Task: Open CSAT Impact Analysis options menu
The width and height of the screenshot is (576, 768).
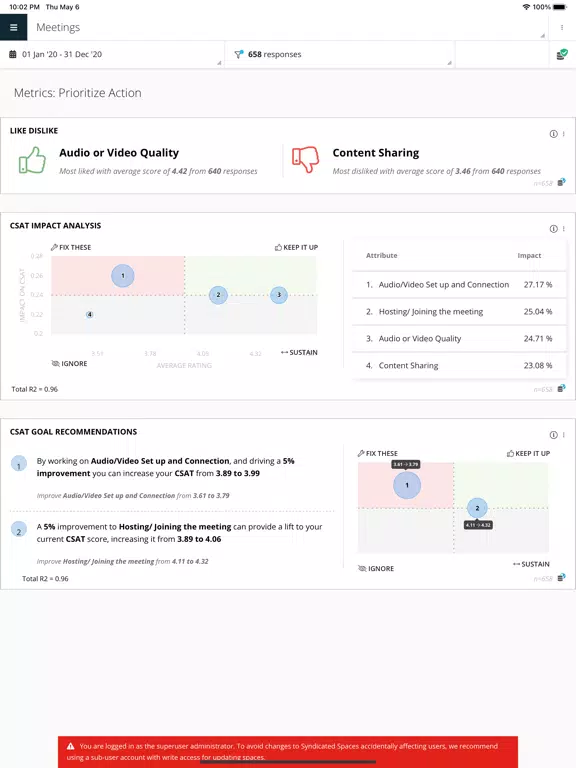Action: tap(564, 229)
